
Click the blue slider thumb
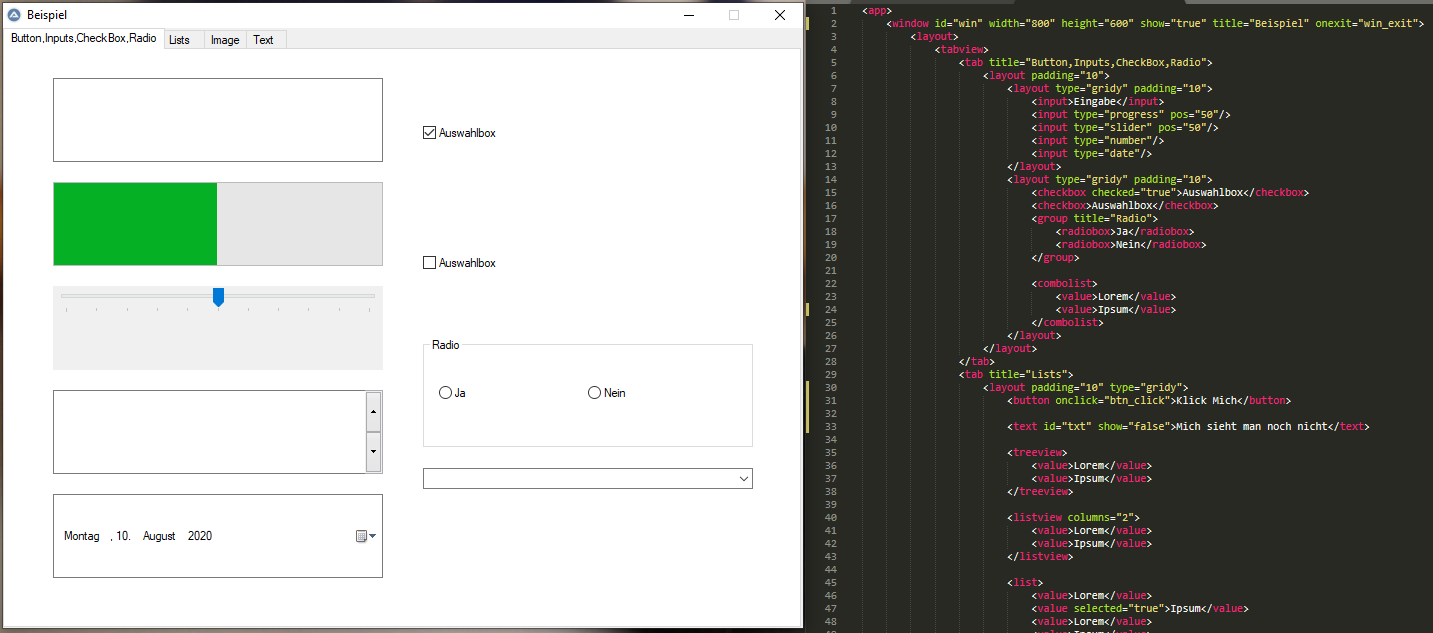point(218,297)
